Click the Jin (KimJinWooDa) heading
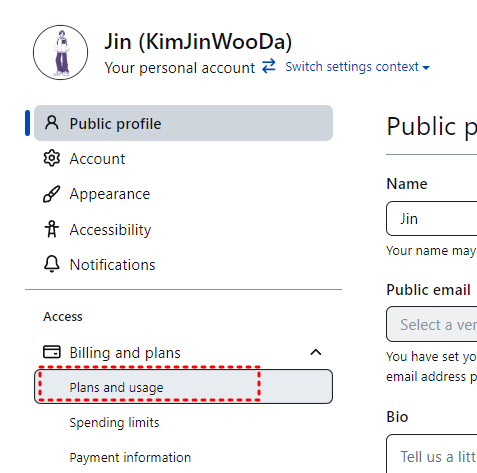The image size is (477, 473). click(198, 42)
